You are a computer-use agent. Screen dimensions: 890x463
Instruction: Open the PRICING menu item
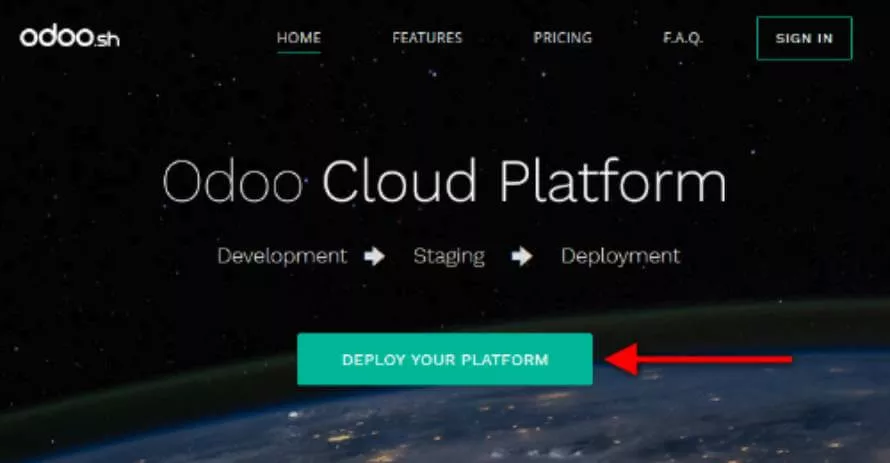click(562, 38)
